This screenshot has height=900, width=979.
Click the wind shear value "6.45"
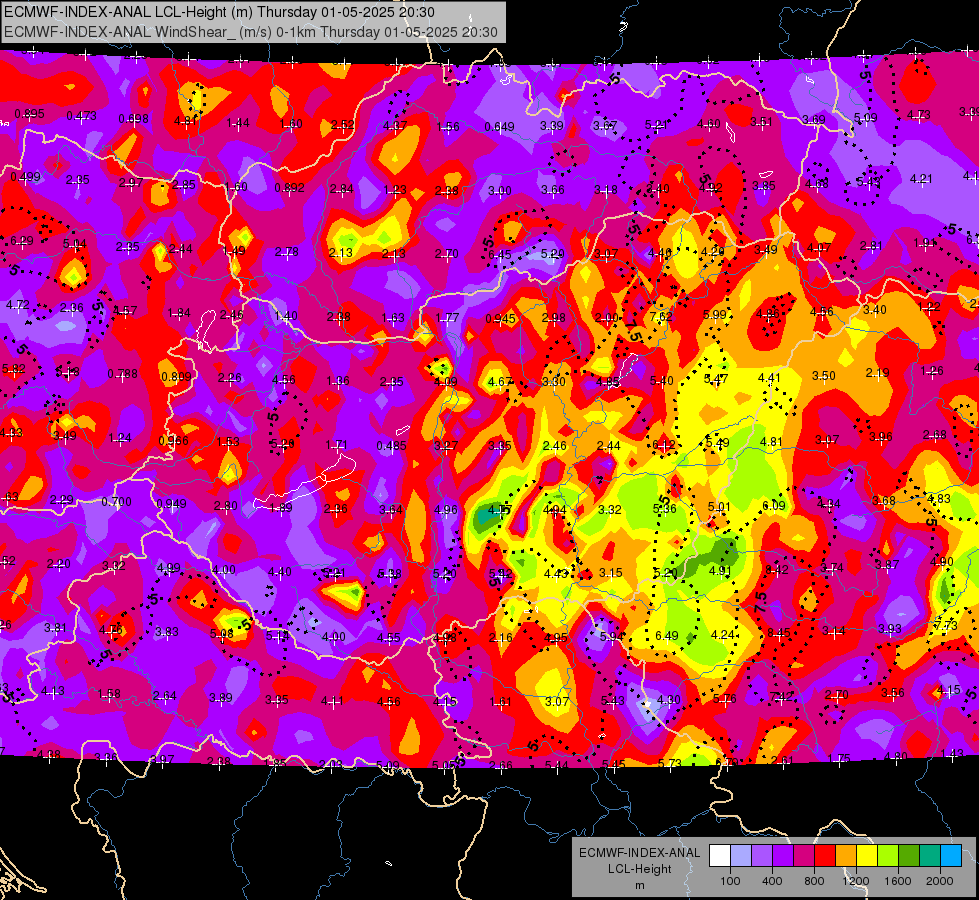pyautogui.click(x=499, y=255)
